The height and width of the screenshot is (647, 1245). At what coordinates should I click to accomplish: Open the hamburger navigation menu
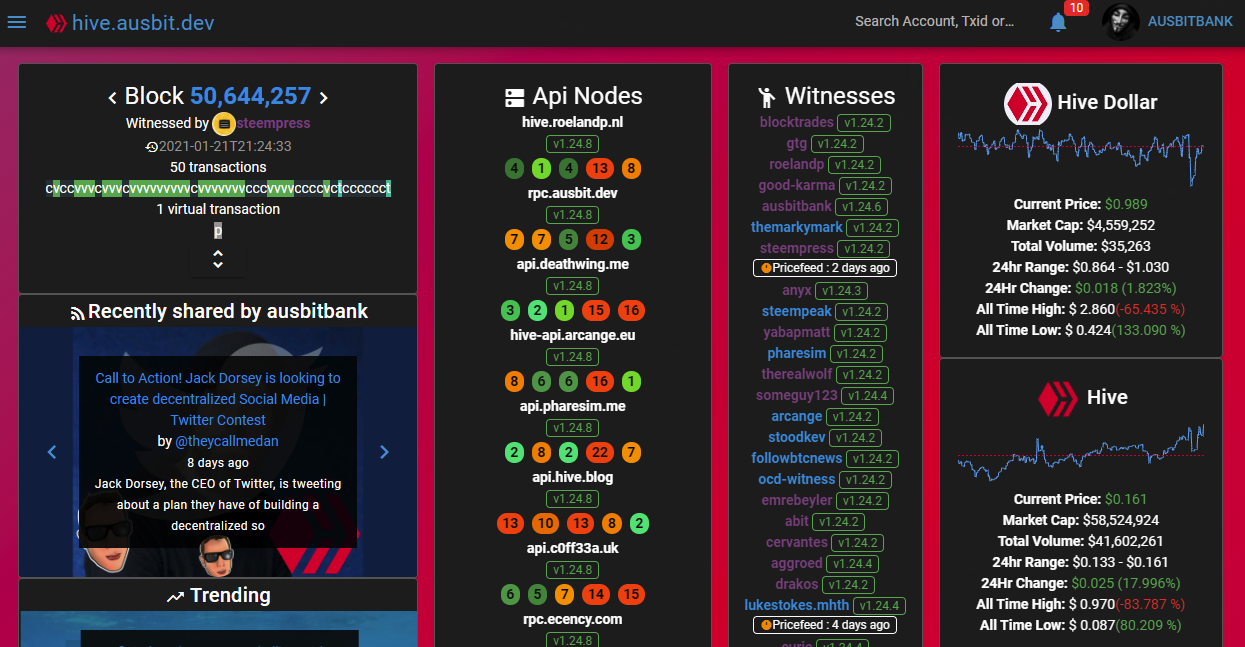tap(17, 22)
